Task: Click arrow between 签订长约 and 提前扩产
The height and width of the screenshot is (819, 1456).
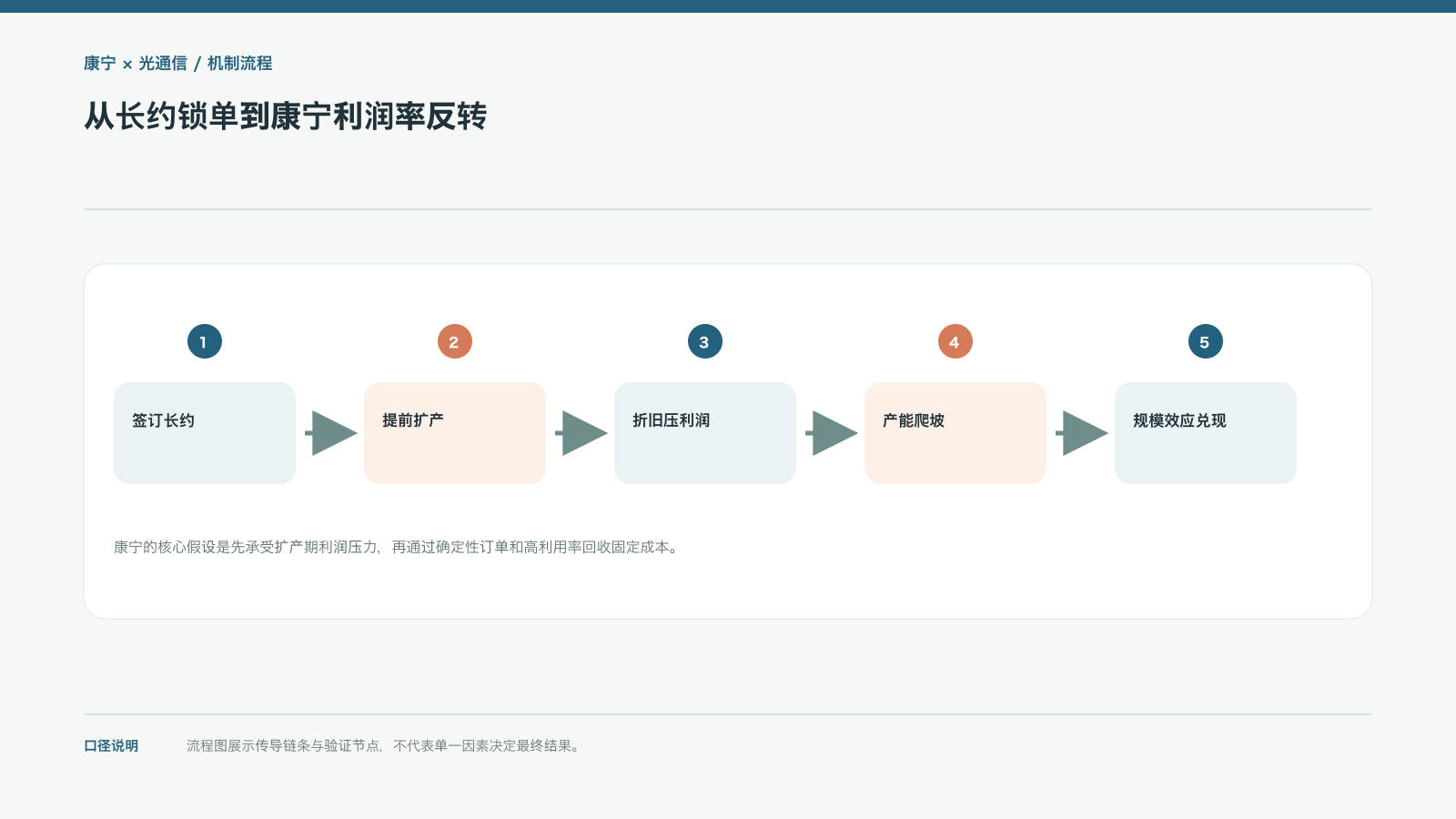Action: (330, 433)
